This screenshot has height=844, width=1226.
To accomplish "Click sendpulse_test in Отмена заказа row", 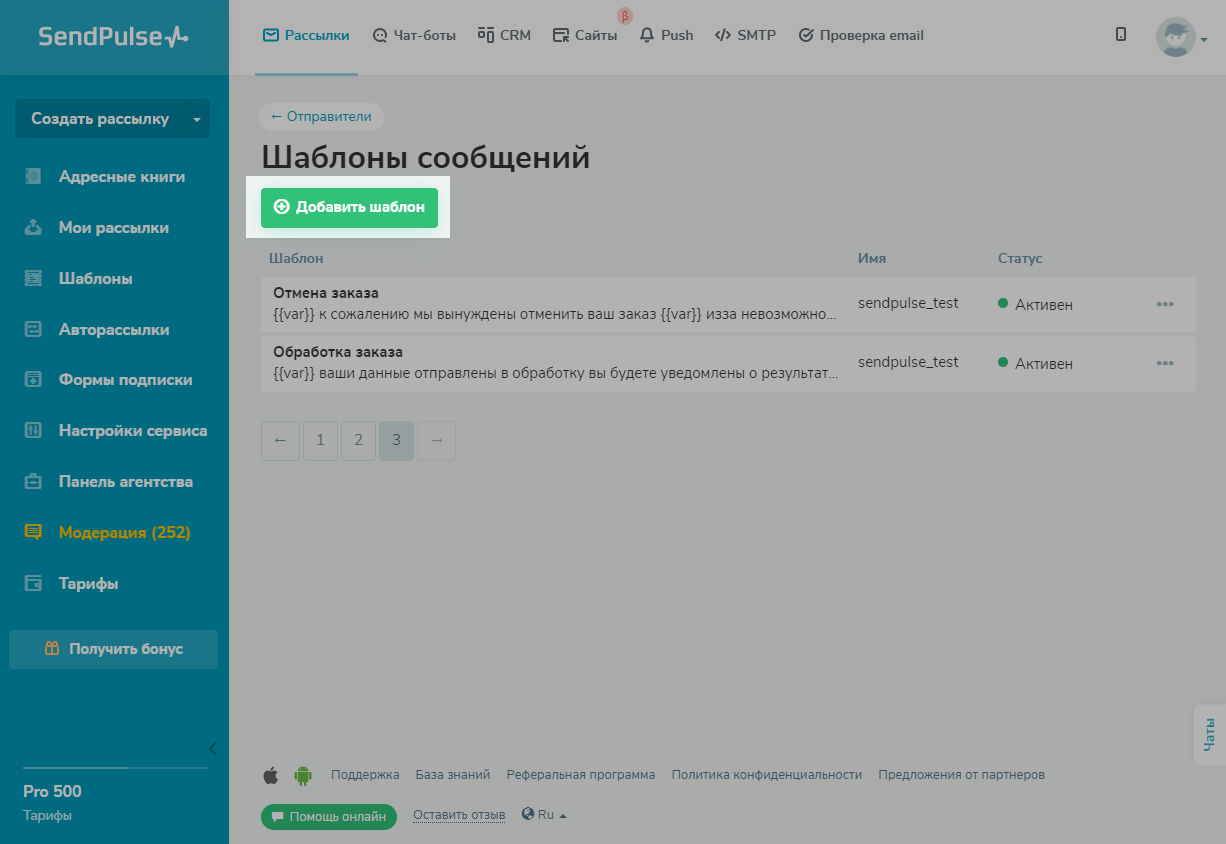I will click(x=908, y=303).
